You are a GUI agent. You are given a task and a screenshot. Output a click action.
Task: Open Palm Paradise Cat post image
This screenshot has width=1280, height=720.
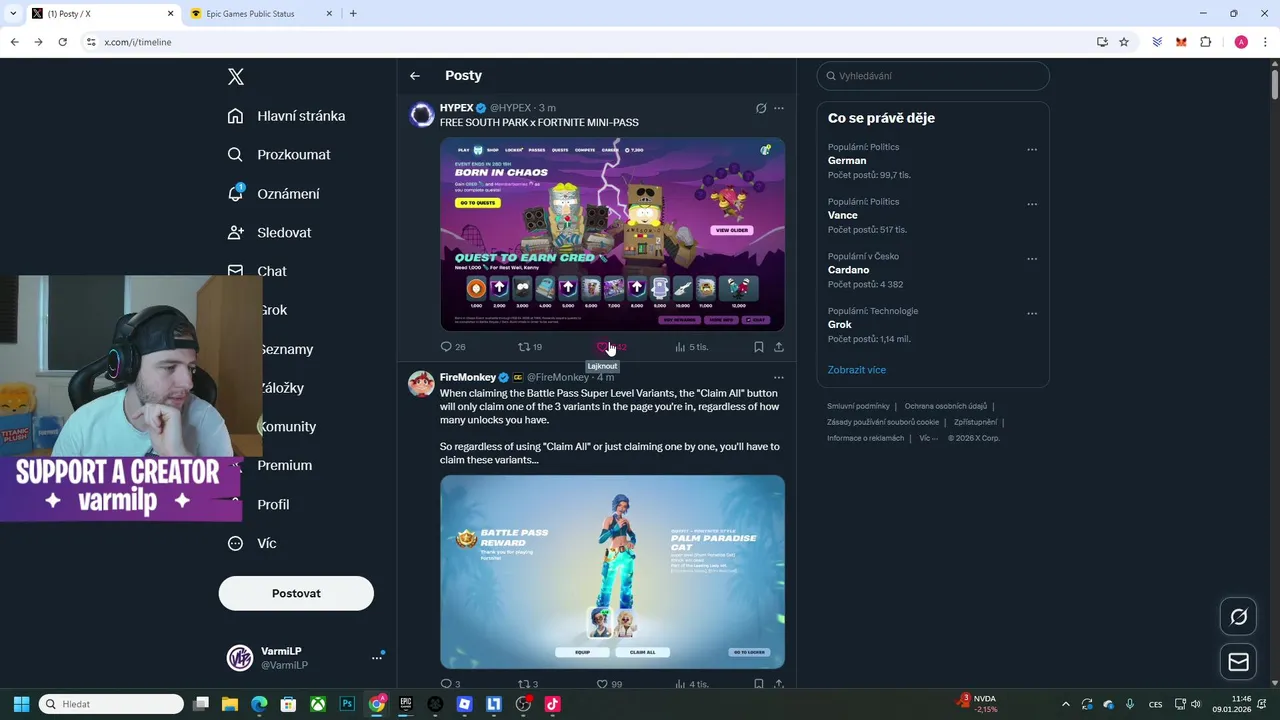tap(612, 572)
